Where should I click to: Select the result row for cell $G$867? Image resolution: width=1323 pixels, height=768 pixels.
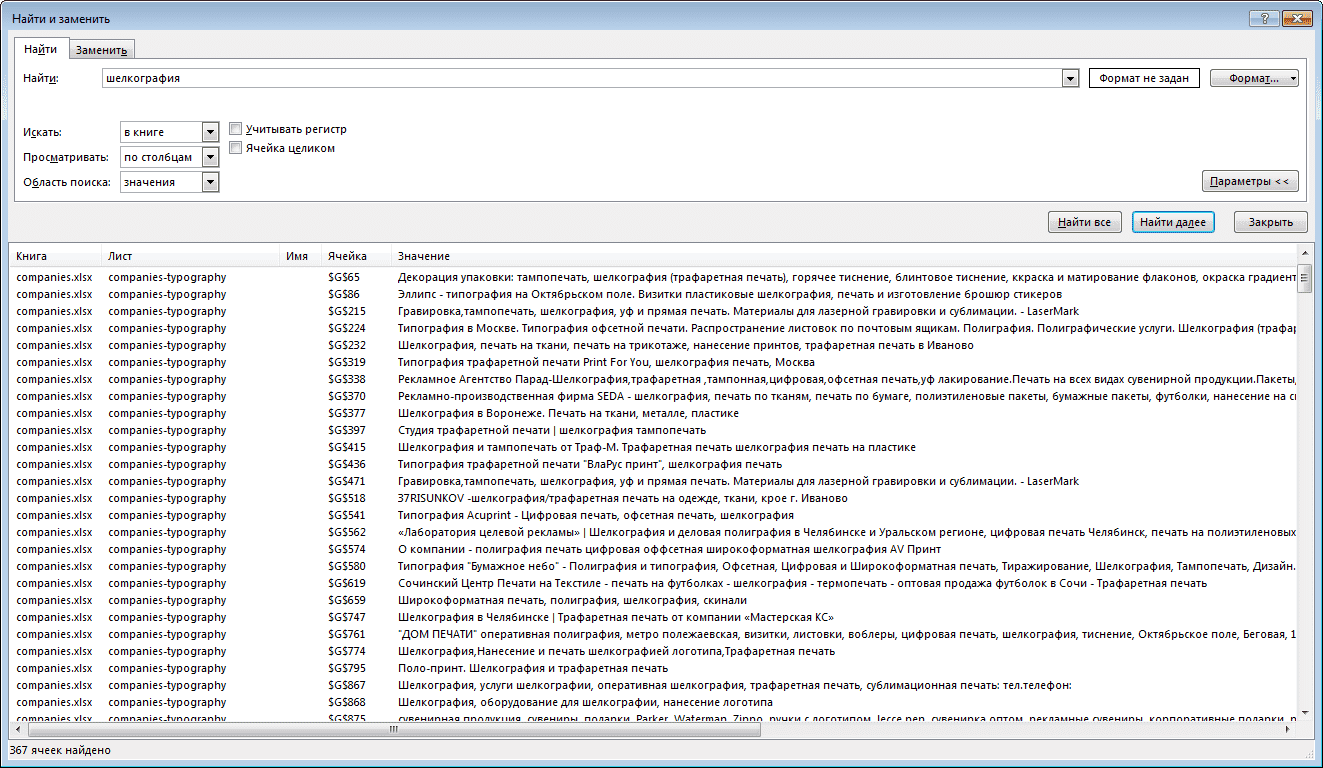(653, 685)
